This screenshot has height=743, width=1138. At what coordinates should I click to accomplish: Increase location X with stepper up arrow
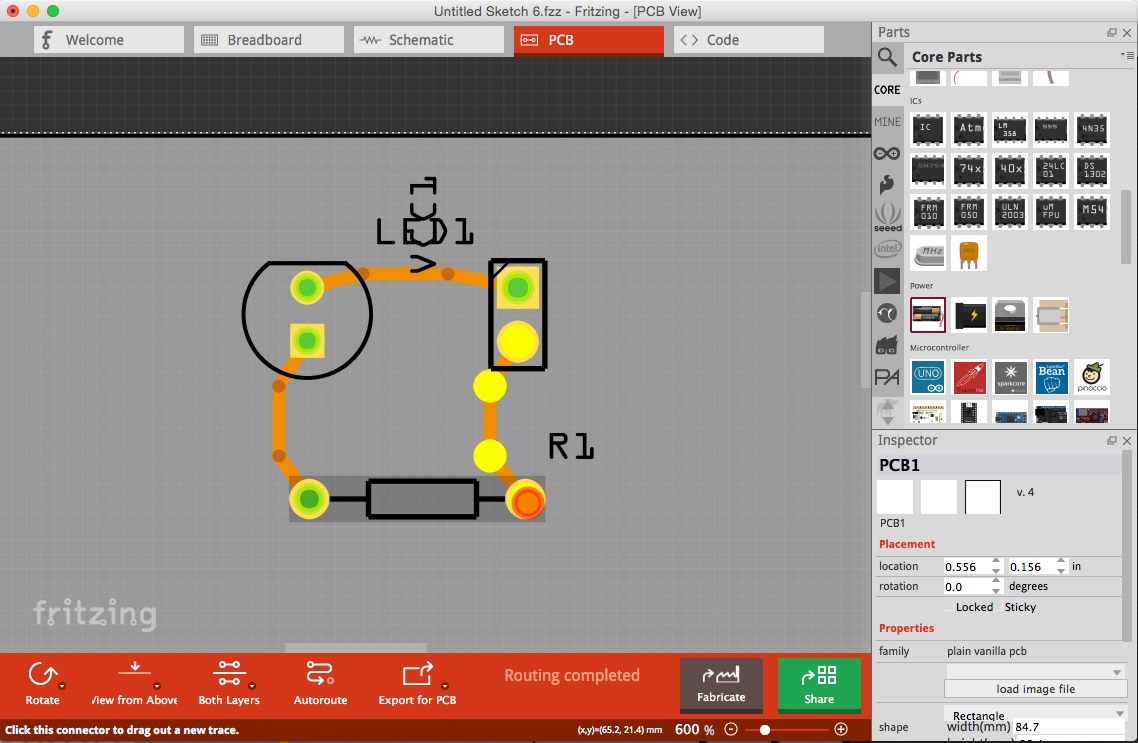click(x=996, y=562)
